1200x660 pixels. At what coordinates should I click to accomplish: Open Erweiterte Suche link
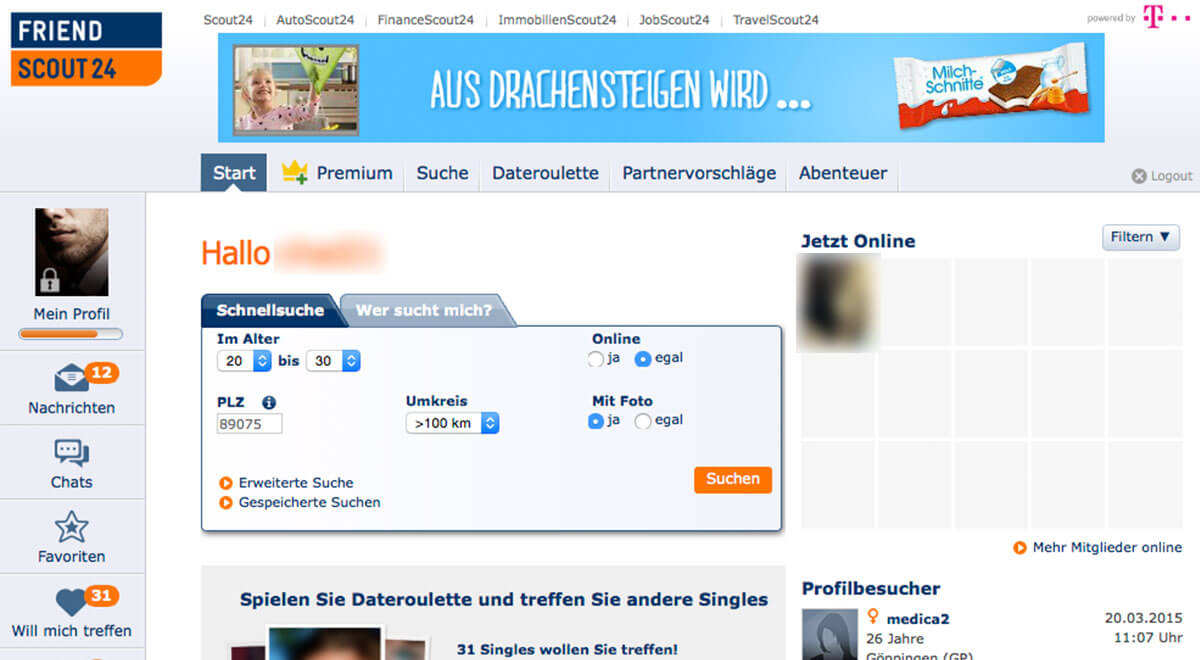pyautogui.click(x=296, y=483)
